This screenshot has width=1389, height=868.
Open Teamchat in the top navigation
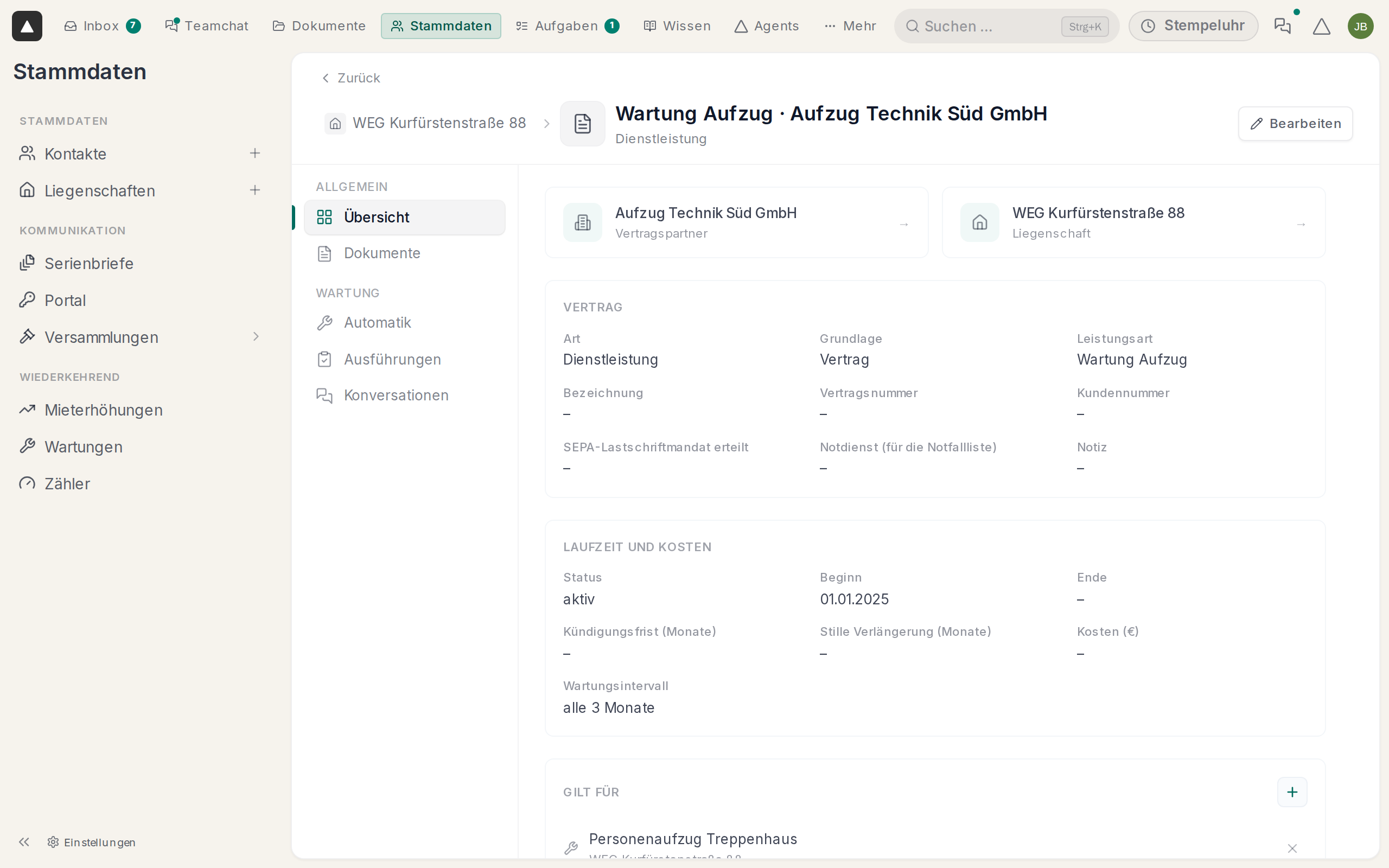point(207,26)
